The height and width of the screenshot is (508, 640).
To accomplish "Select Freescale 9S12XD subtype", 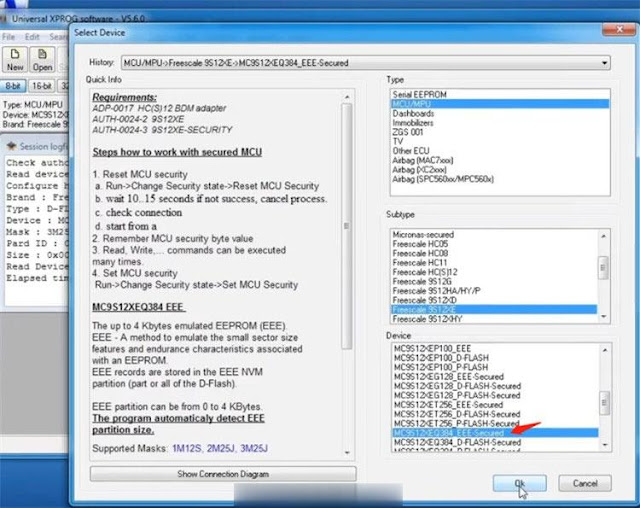I will pos(494,300).
